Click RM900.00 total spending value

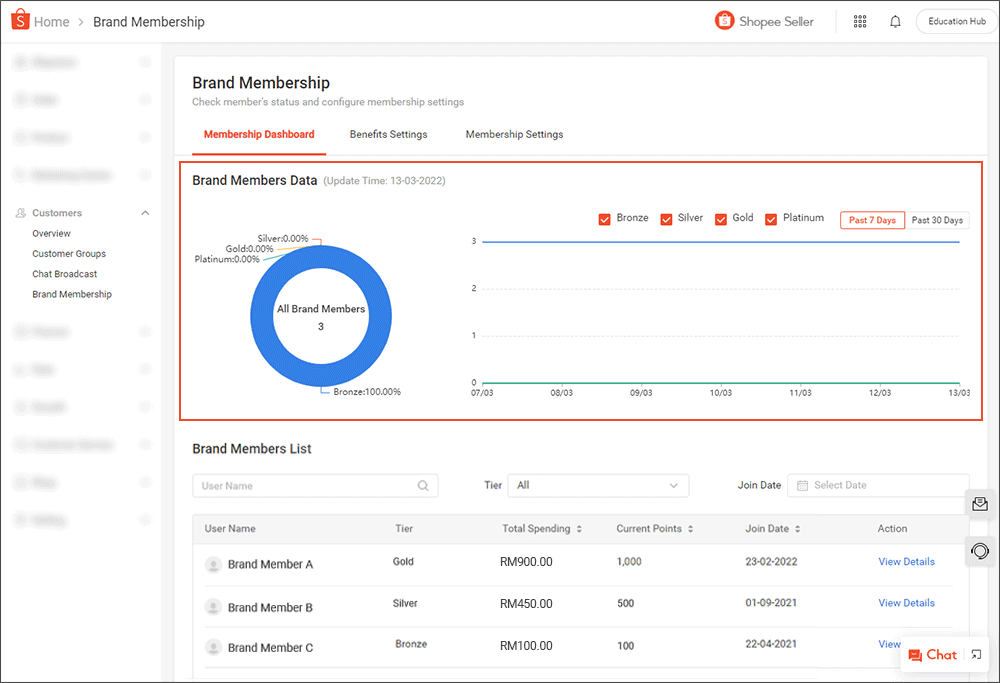[526, 562]
